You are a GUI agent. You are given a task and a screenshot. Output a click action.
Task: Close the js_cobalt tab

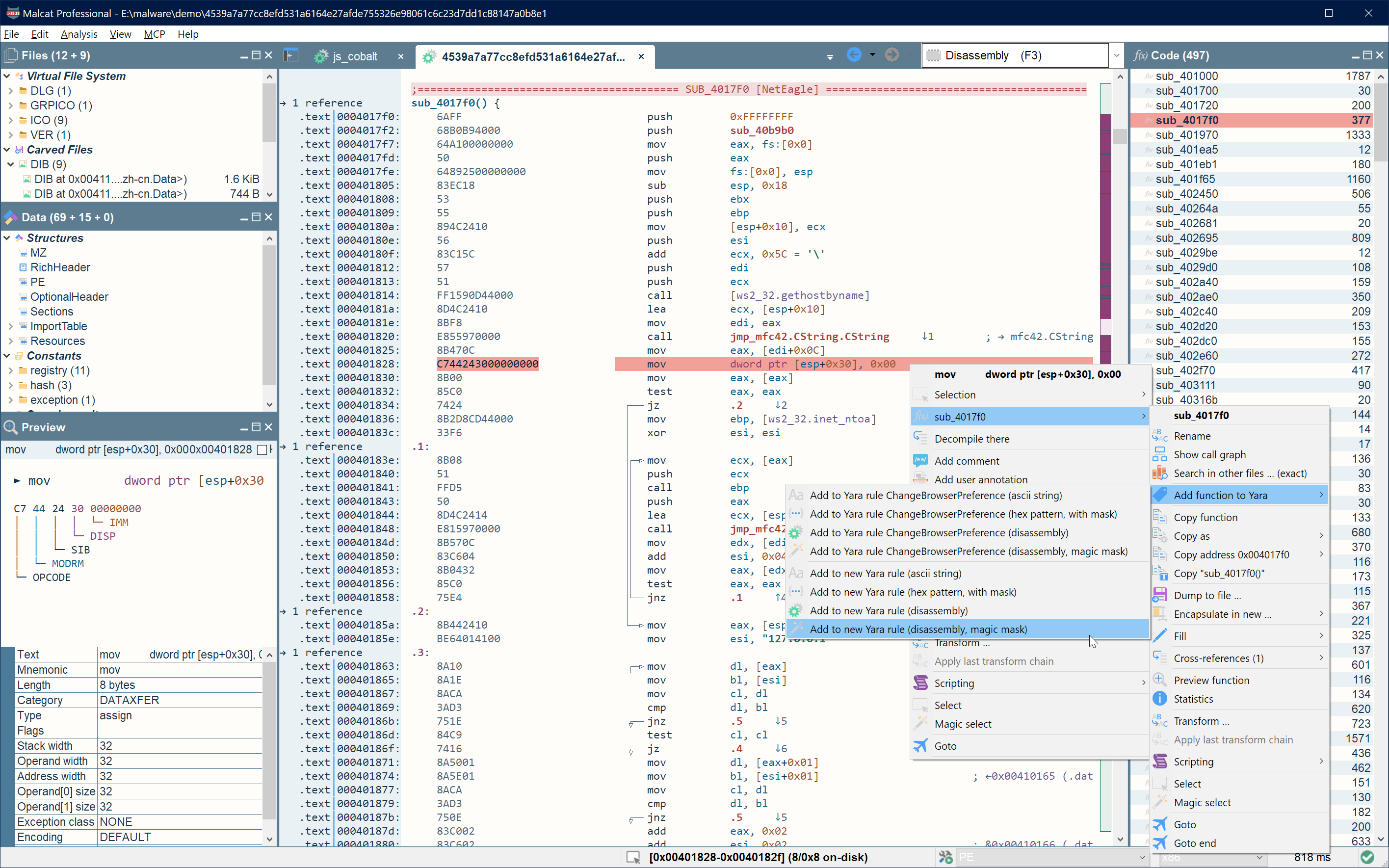[x=401, y=56]
